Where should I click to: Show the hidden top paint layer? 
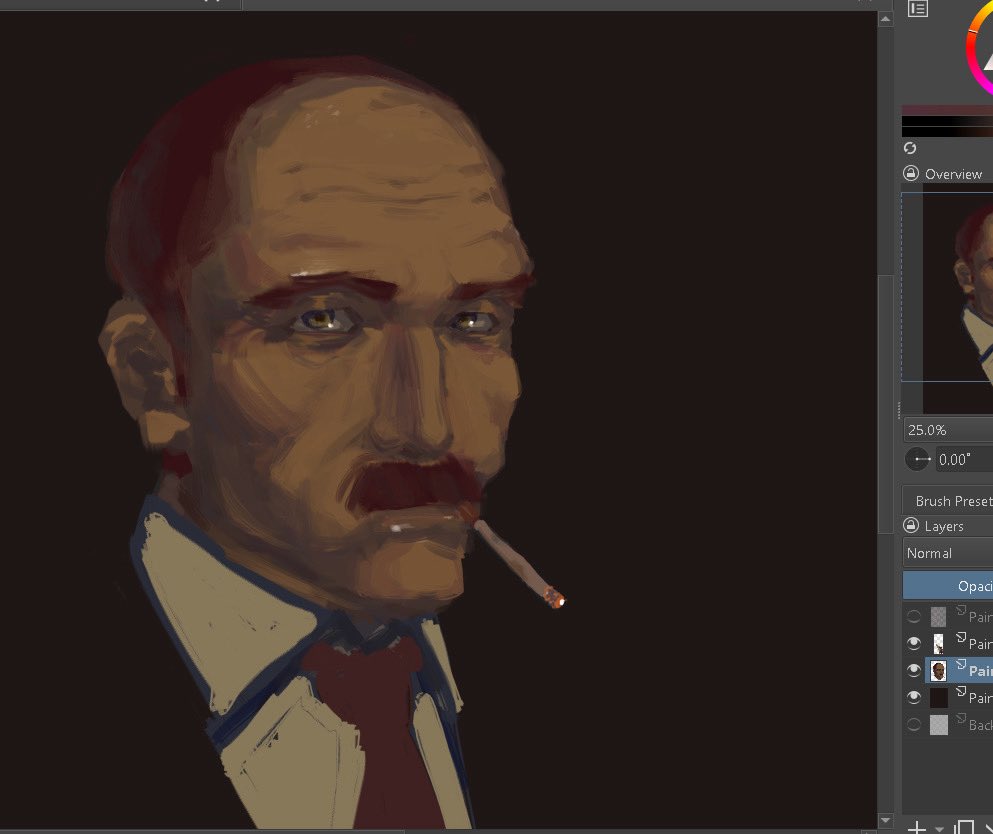(913, 616)
